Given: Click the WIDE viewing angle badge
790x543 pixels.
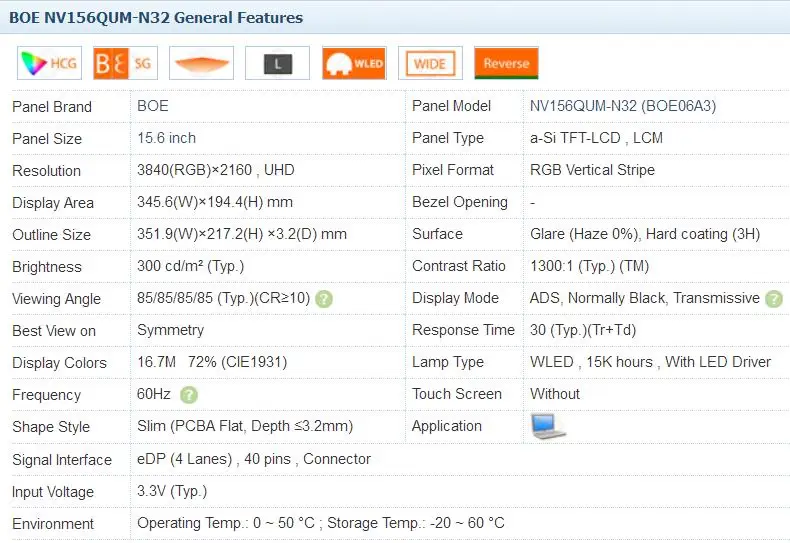Looking at the screenshot, I should coord(429,63).
